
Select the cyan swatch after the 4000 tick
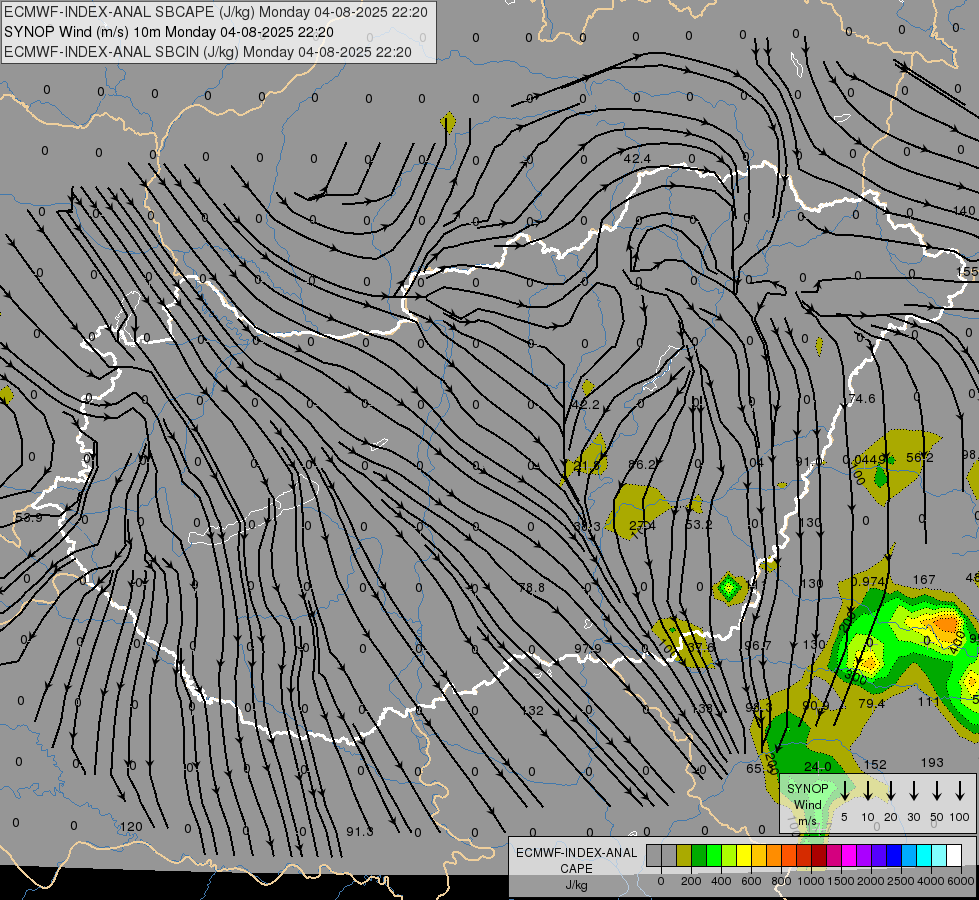pos(939,856)
